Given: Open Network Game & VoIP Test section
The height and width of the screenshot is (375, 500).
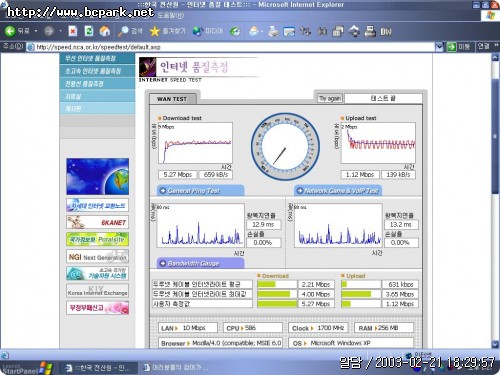Looking at the screenshot, I should point(338,191).
